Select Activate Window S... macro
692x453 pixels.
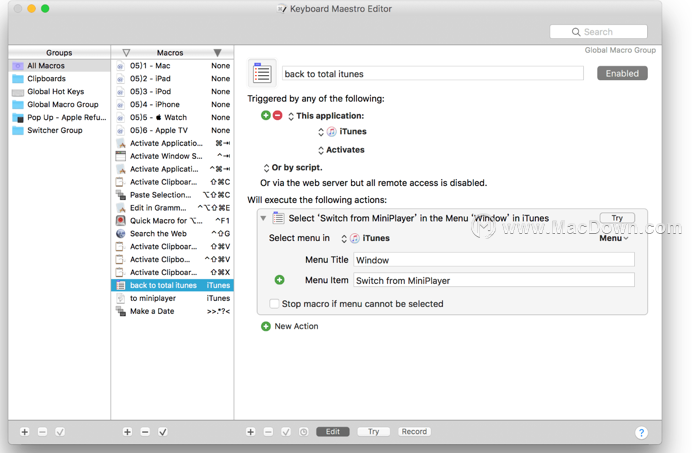click(173, 156)
